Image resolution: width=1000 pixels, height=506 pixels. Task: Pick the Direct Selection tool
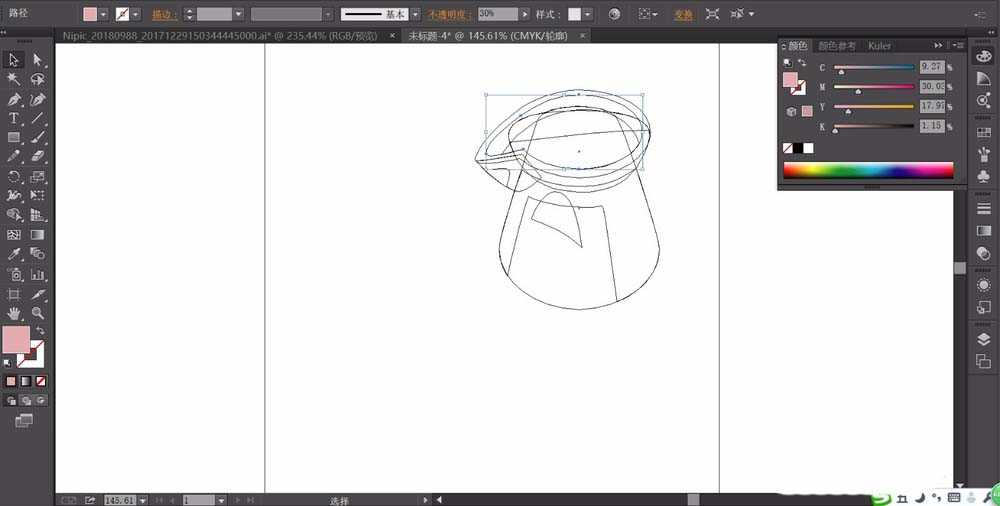pos(38,60)
